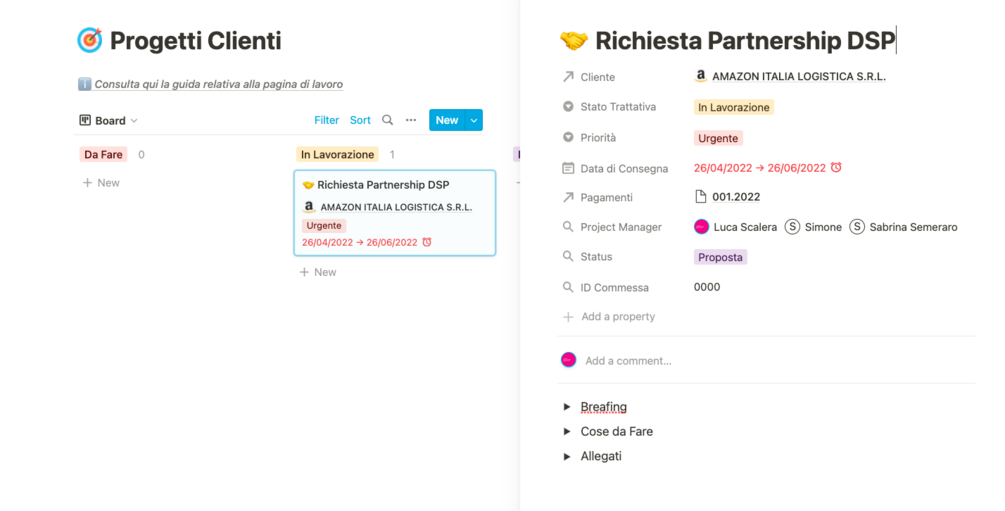This screenshot has height=511, width=1005.
Task: Open the three-dots board options menu
Action: 411,120
